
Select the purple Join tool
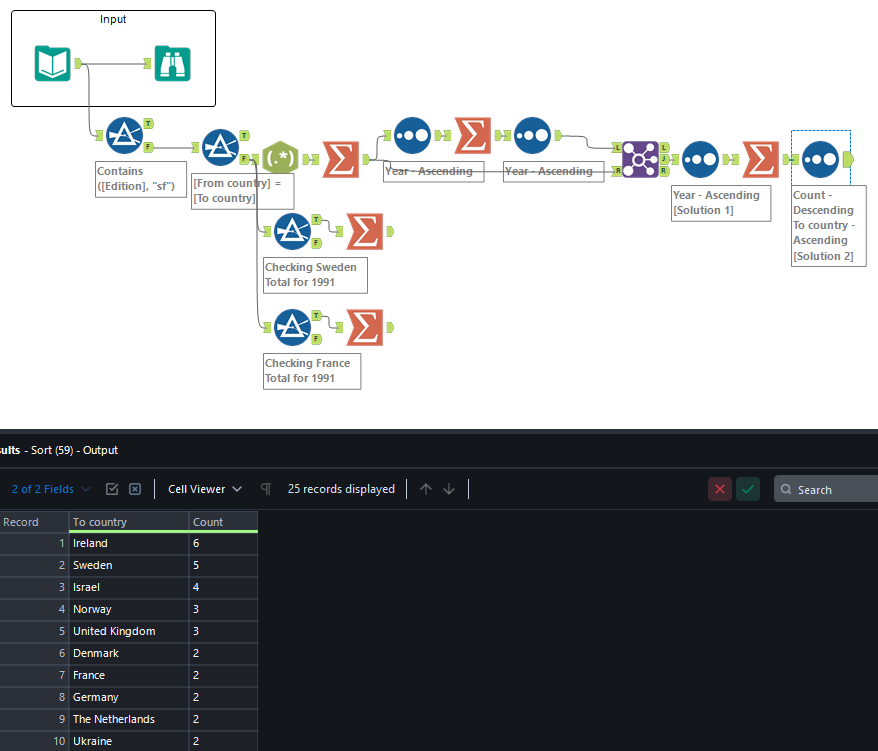coord(641,159)
